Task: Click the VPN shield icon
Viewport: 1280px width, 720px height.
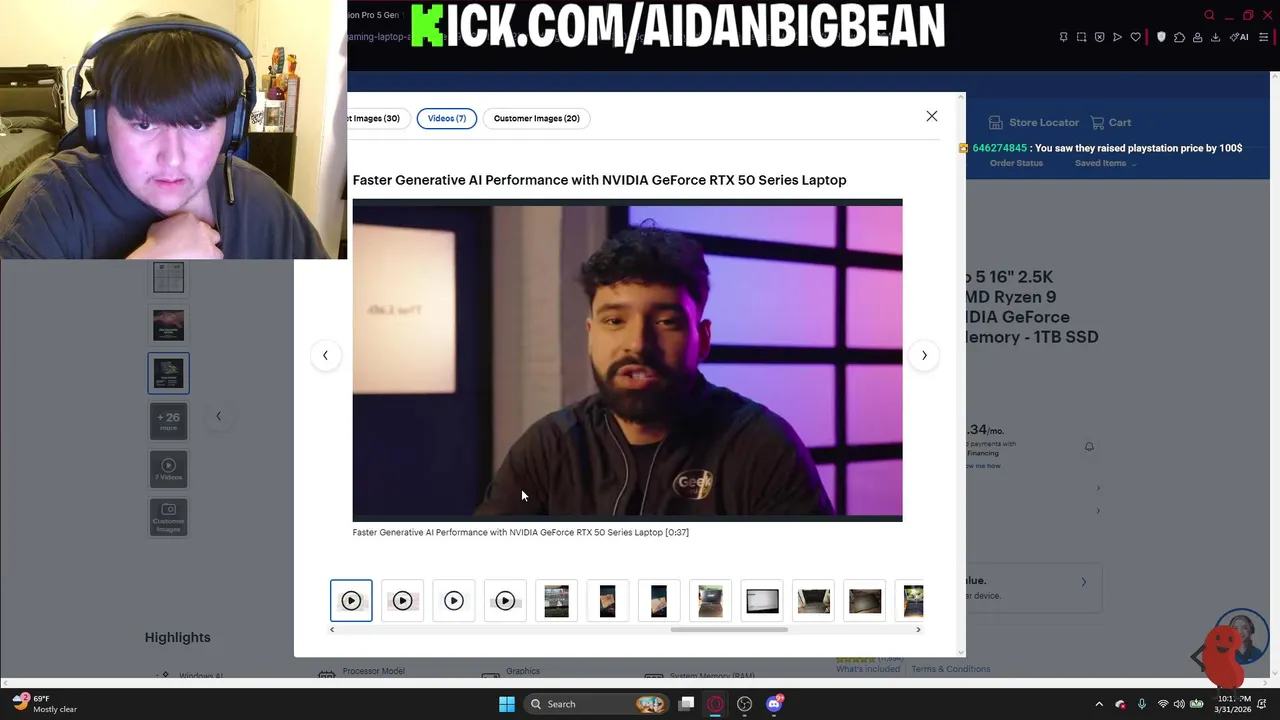Action: pyautogui.click(x=1161, y=37)
